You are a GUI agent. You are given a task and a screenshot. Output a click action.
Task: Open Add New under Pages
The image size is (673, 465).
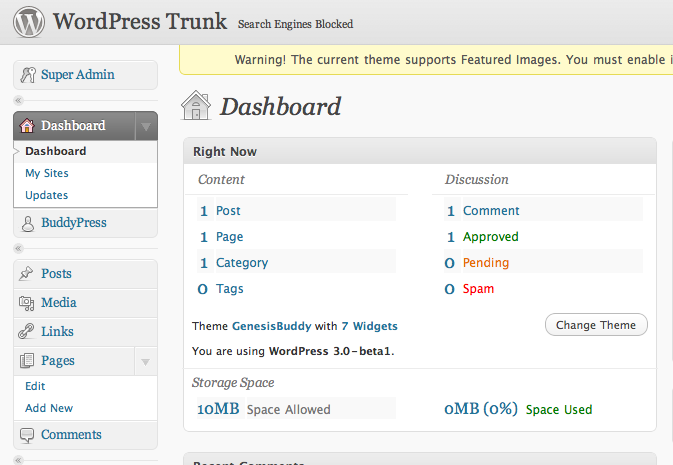click(49, 408)
